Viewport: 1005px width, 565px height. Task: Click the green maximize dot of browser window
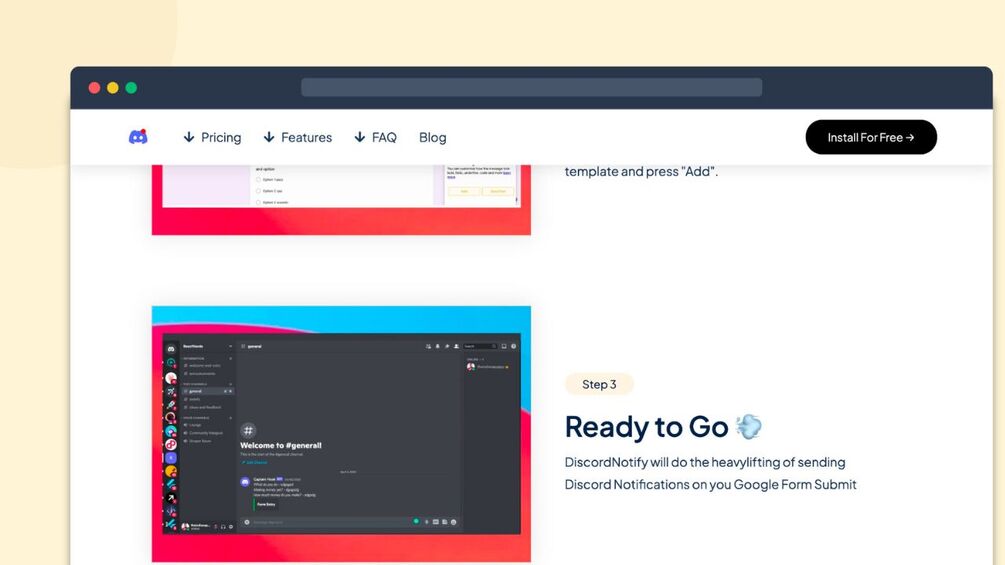[131, 88]
